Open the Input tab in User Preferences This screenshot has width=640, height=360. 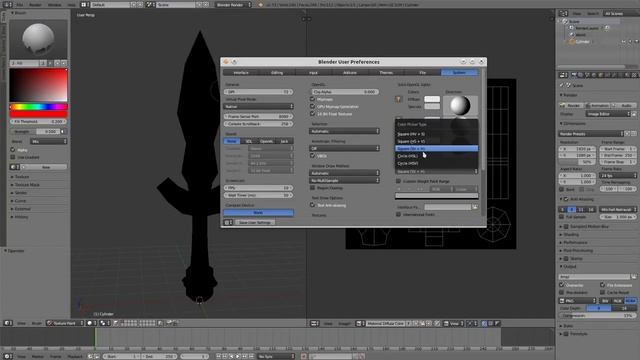313,73
